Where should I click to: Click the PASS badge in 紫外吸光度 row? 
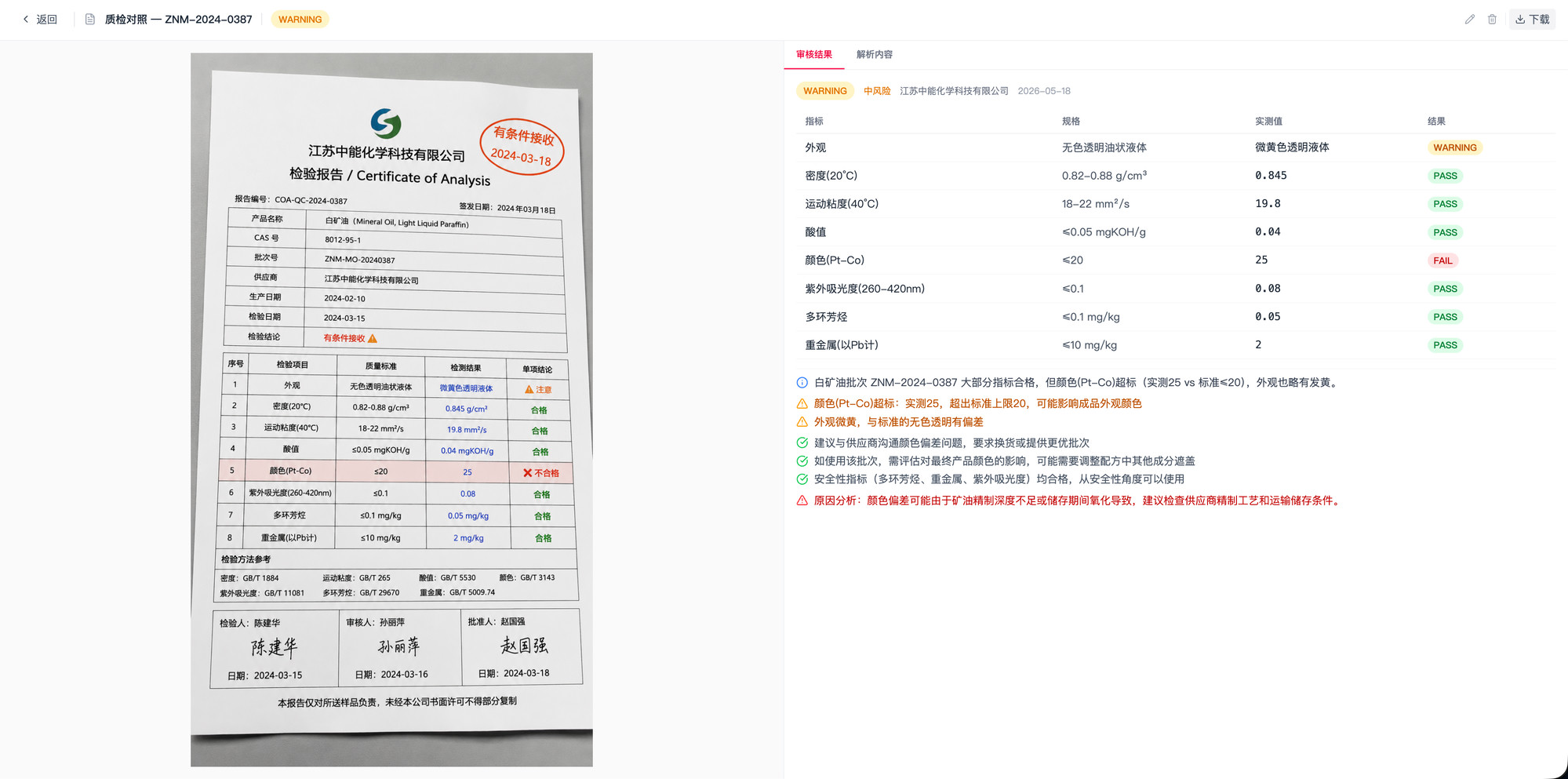coord(1445,289)
